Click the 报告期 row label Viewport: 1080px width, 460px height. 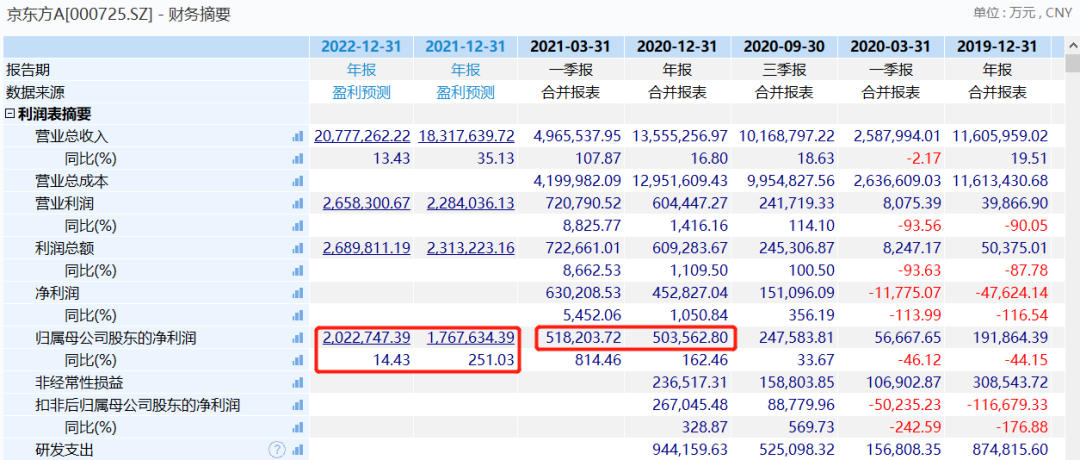pos(28,70)
